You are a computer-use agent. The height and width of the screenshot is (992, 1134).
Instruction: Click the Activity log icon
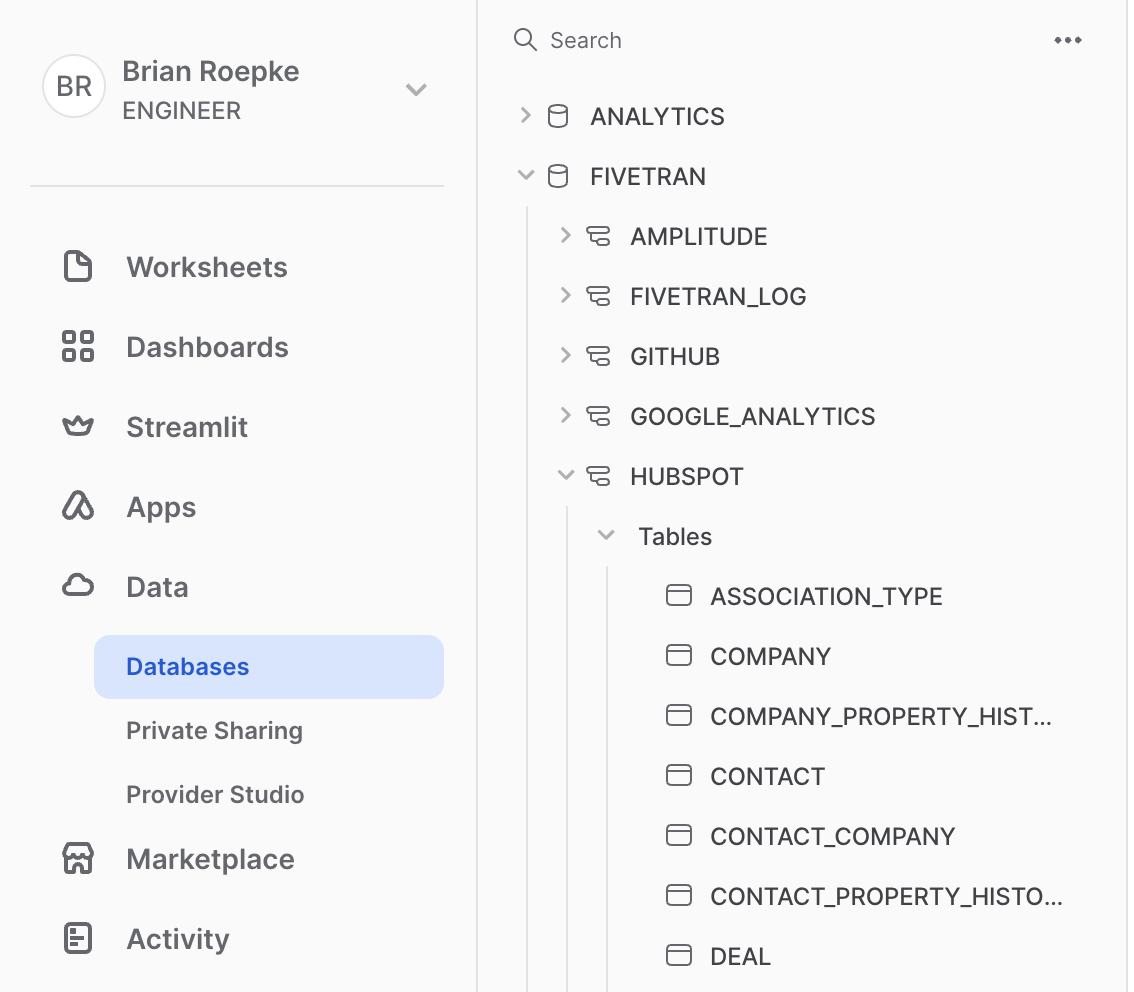77,938
